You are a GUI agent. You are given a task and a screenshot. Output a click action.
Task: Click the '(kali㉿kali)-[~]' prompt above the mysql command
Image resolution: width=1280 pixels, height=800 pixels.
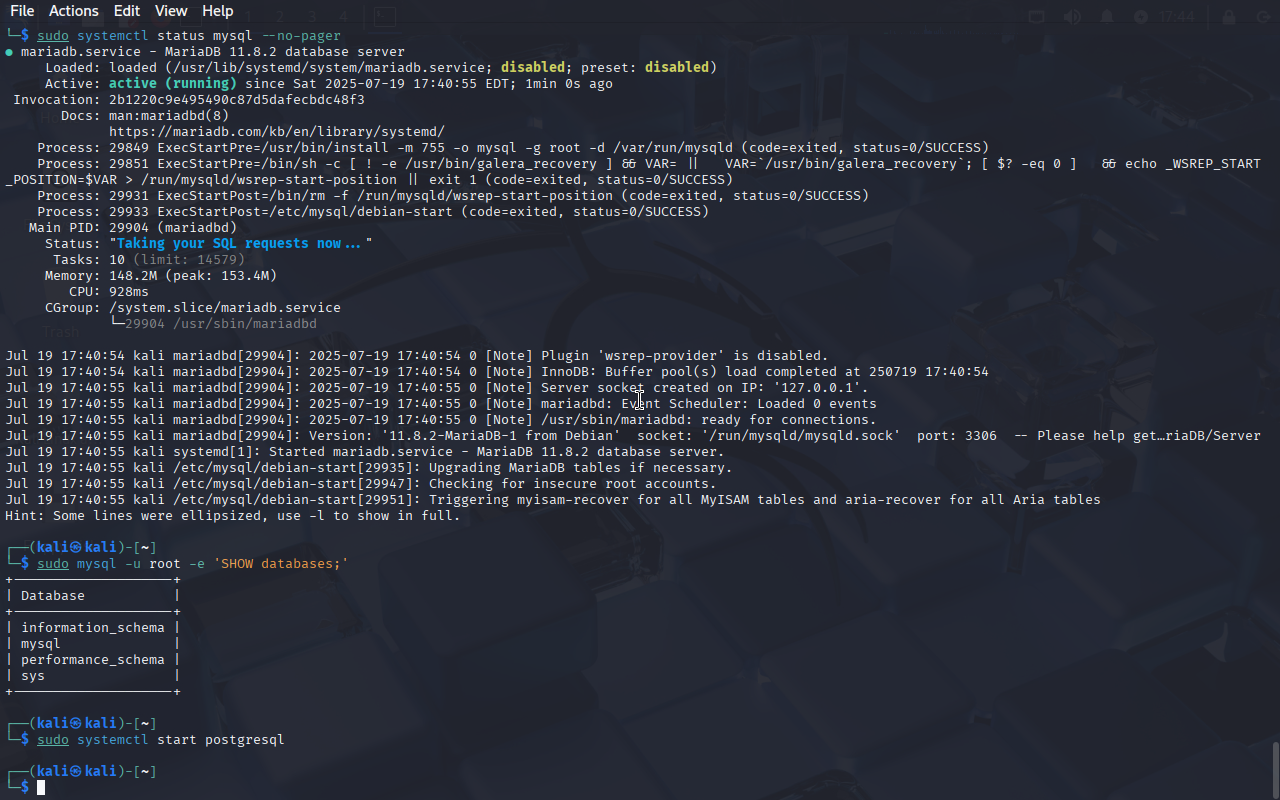[x=93, y=547]
